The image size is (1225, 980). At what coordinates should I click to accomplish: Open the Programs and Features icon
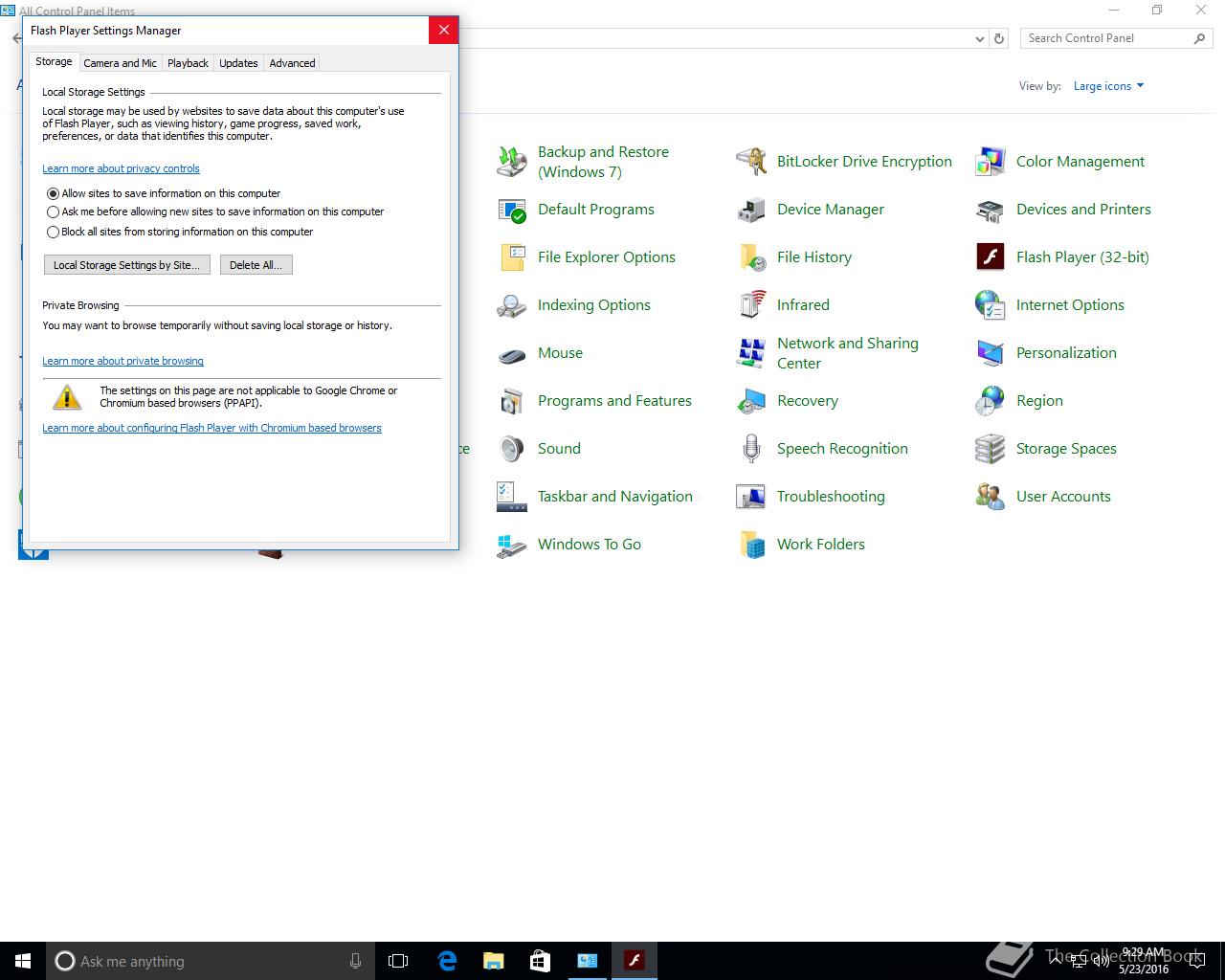click(x=512, y=401)
